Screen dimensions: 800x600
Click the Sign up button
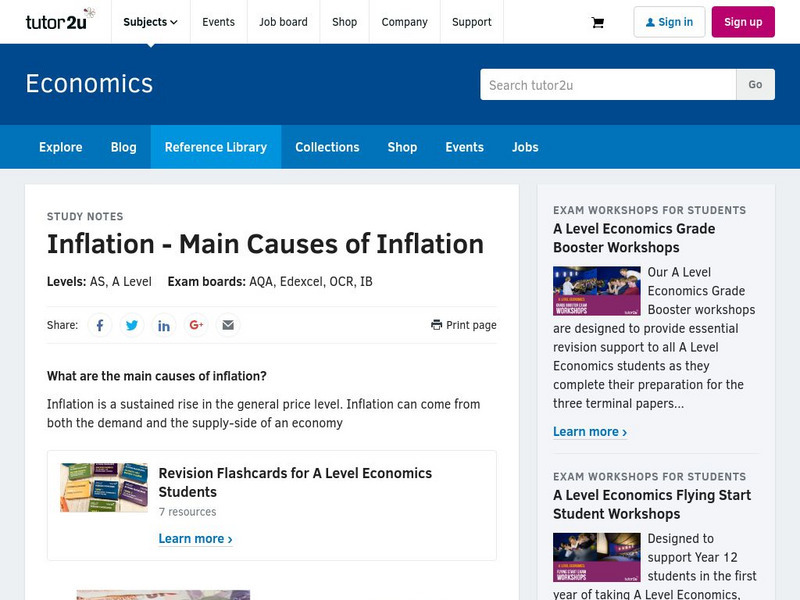tap(743, 22)
